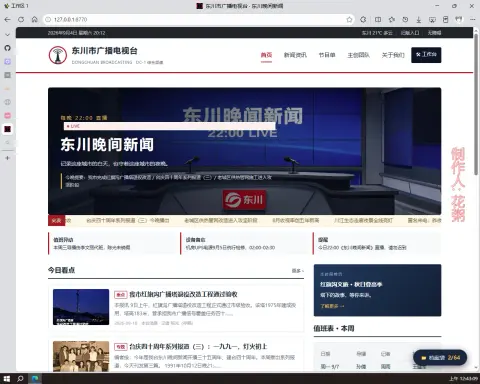Open the purple app icon in the browser sidebar
This screenshot has width=480, height=384.
(x=7, y=62)
